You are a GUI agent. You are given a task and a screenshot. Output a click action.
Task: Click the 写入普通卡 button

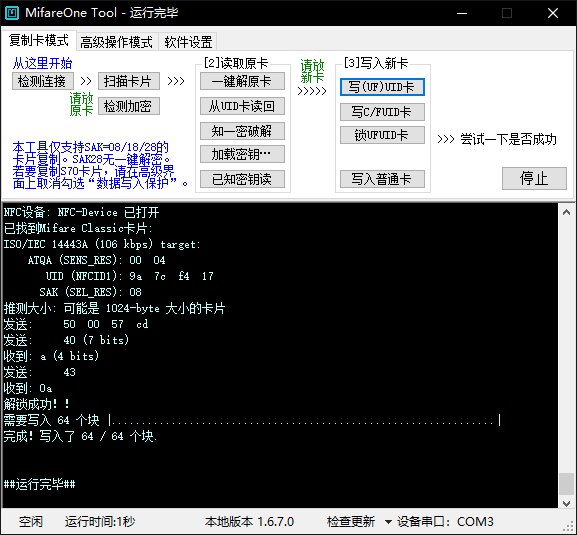click(382, 179)
